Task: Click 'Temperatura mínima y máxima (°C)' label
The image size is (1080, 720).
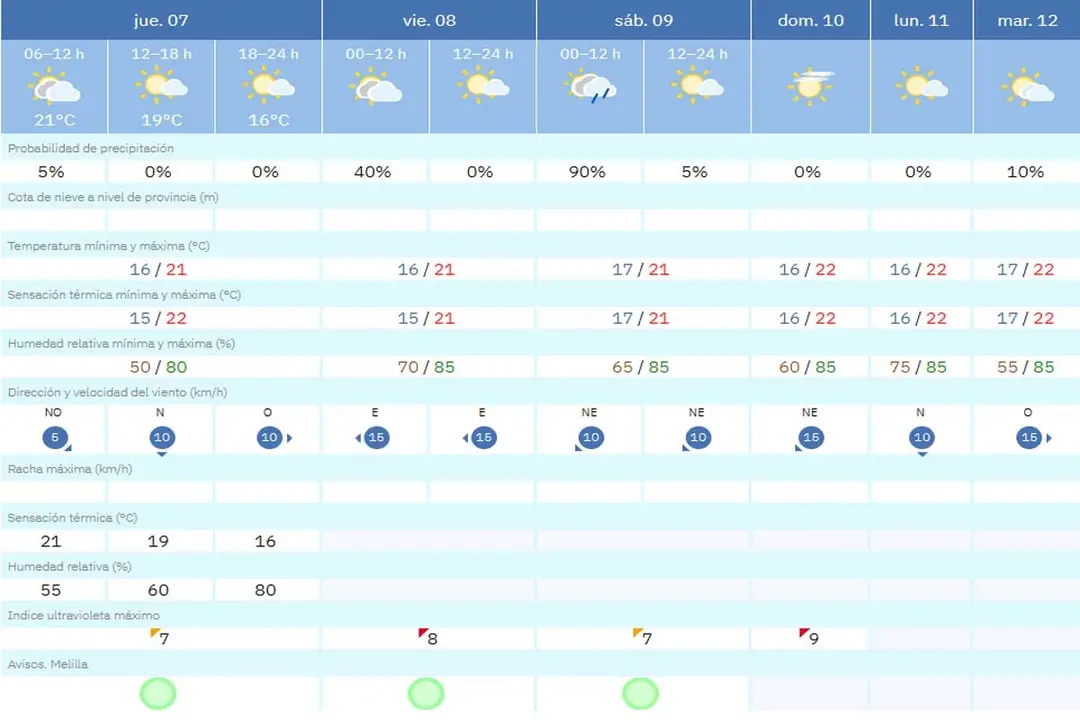Action: coord(109,246)
